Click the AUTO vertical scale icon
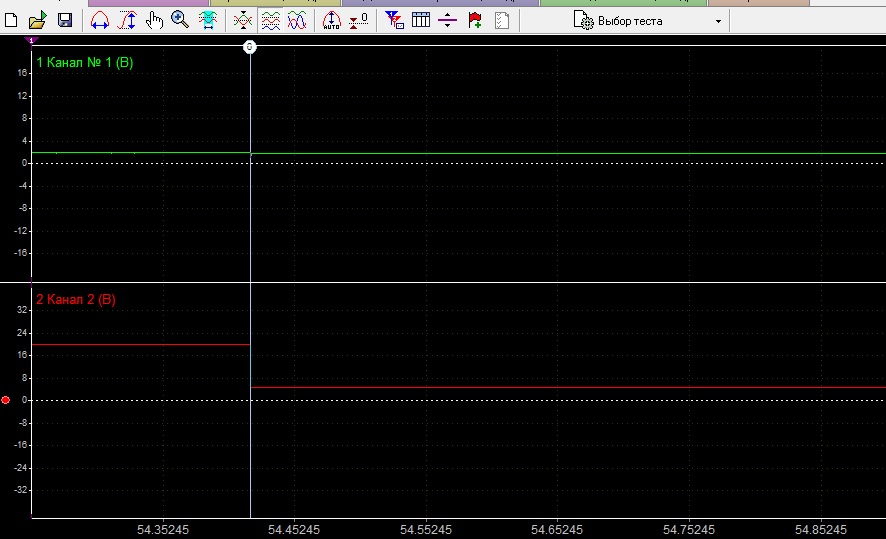The image size is (886, 539). [332, 21]
